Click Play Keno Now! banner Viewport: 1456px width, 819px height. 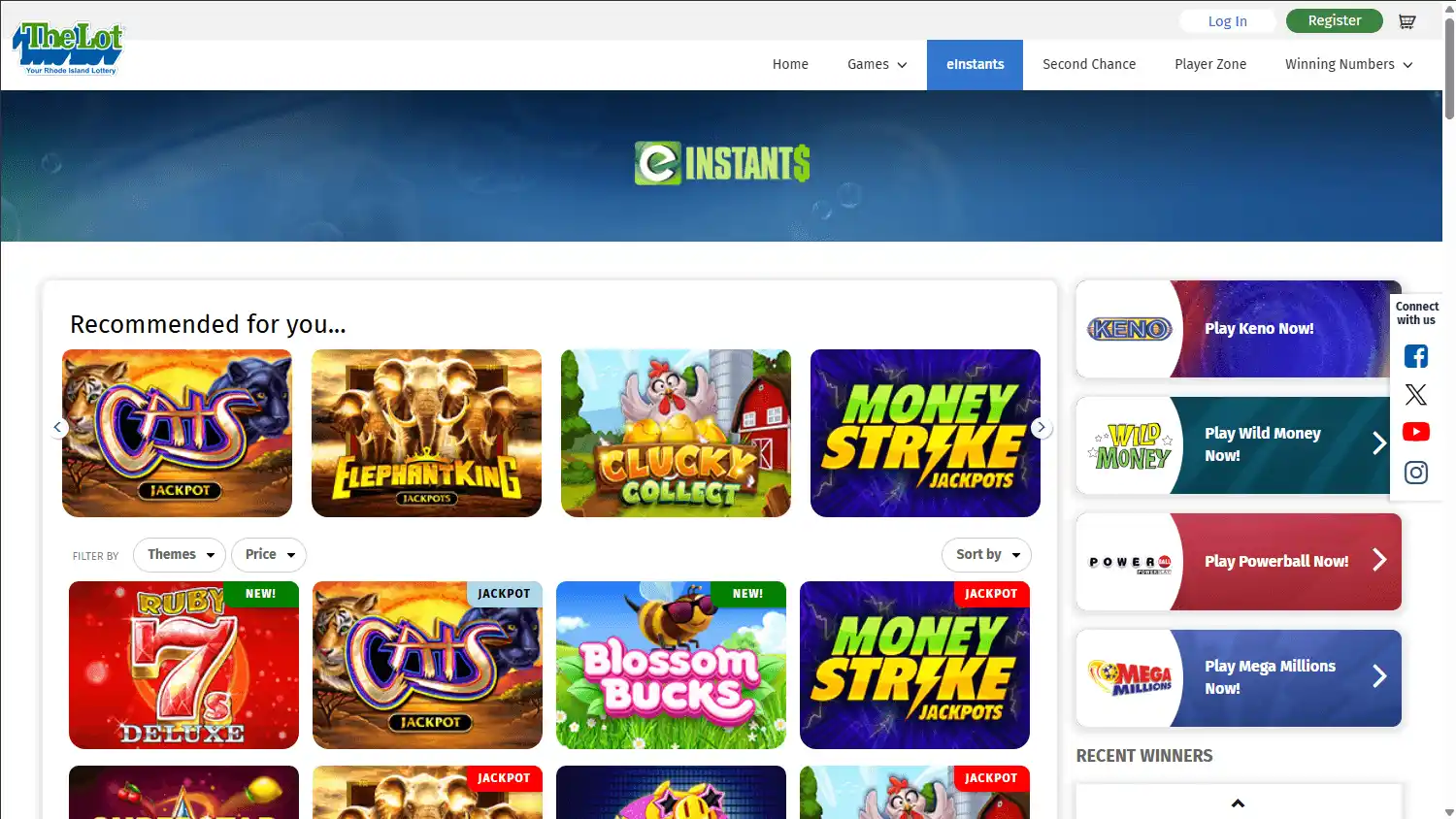[x=1239, y=329]
